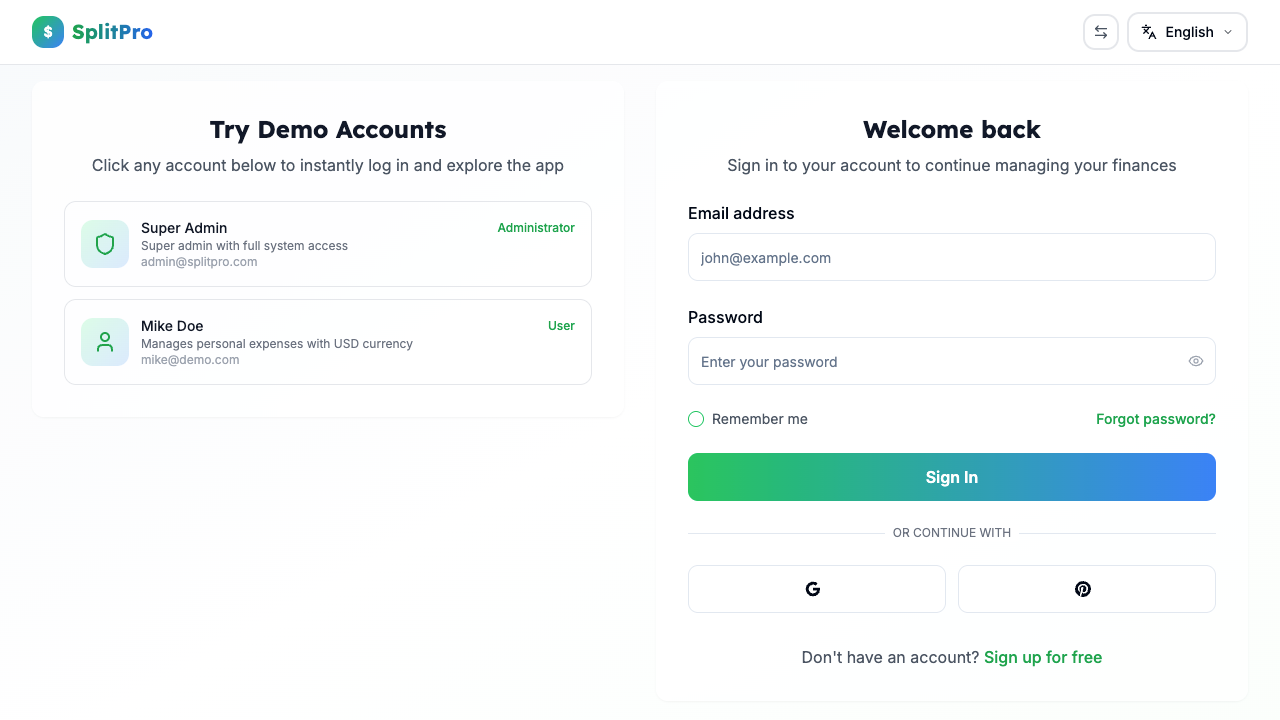Click the email address input field
The height and width of the screenshot is (720, 1280).
[952, 257]
